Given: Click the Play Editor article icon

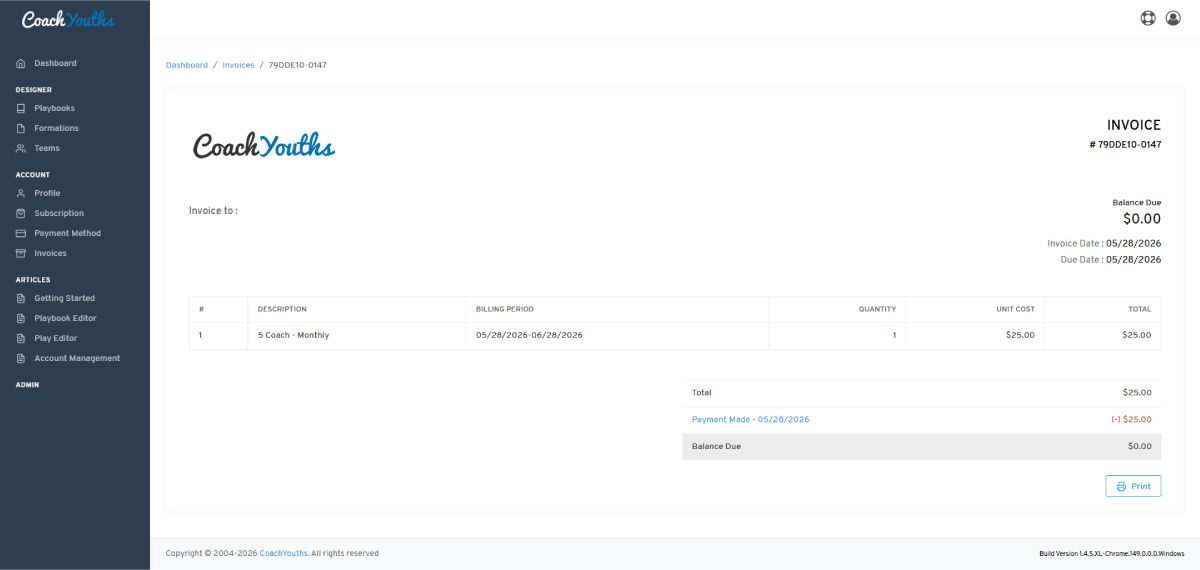Looking at the screenshot, I should (x=21, y=338).
